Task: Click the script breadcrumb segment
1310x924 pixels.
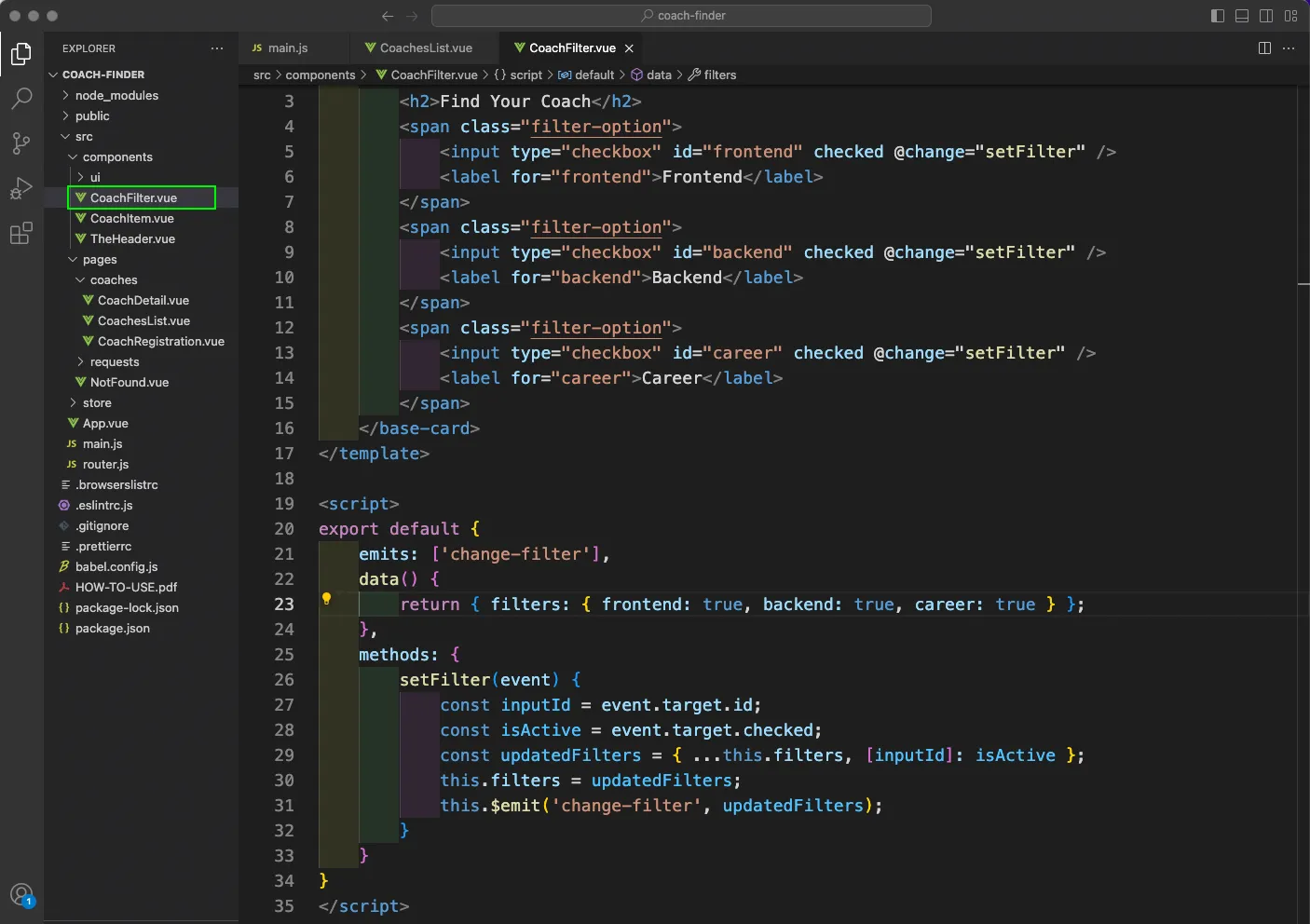Action: click(518, 75)
